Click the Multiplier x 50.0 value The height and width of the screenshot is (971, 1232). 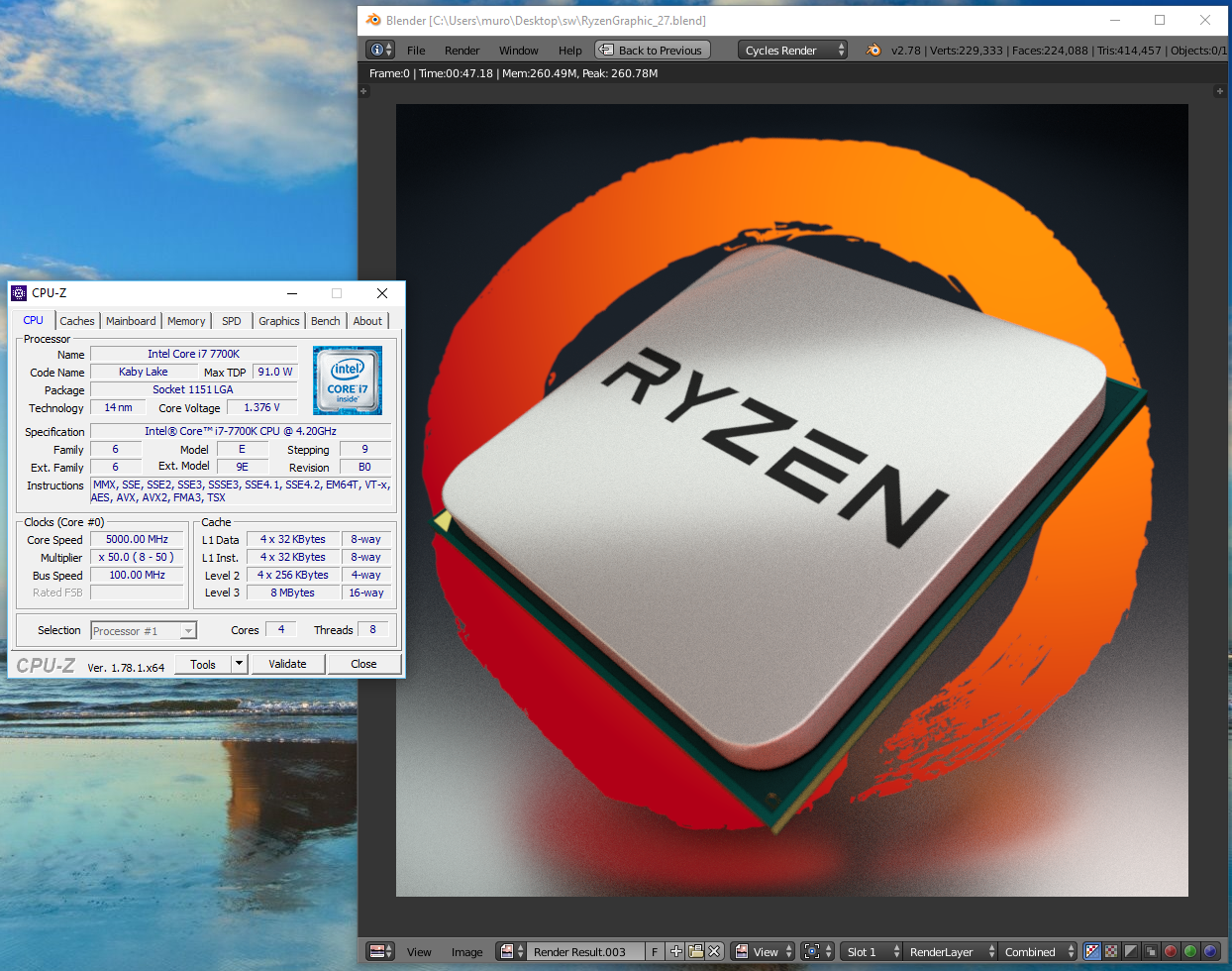click(138, 557)
